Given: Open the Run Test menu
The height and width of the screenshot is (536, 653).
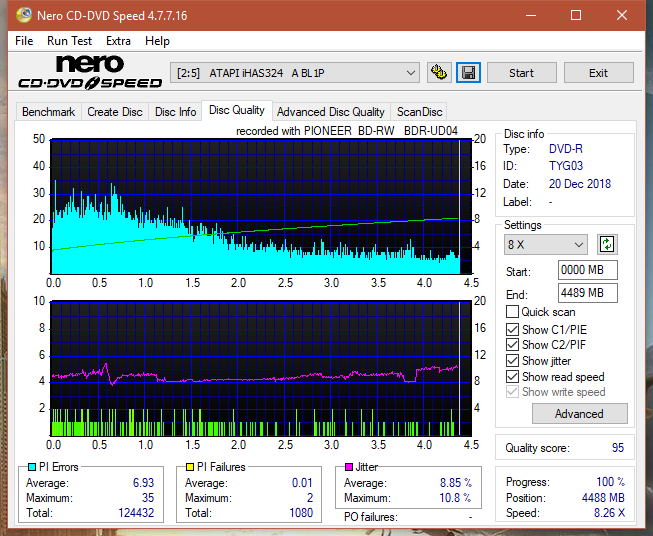Looking at the screenshot, I should coord(69,41).
